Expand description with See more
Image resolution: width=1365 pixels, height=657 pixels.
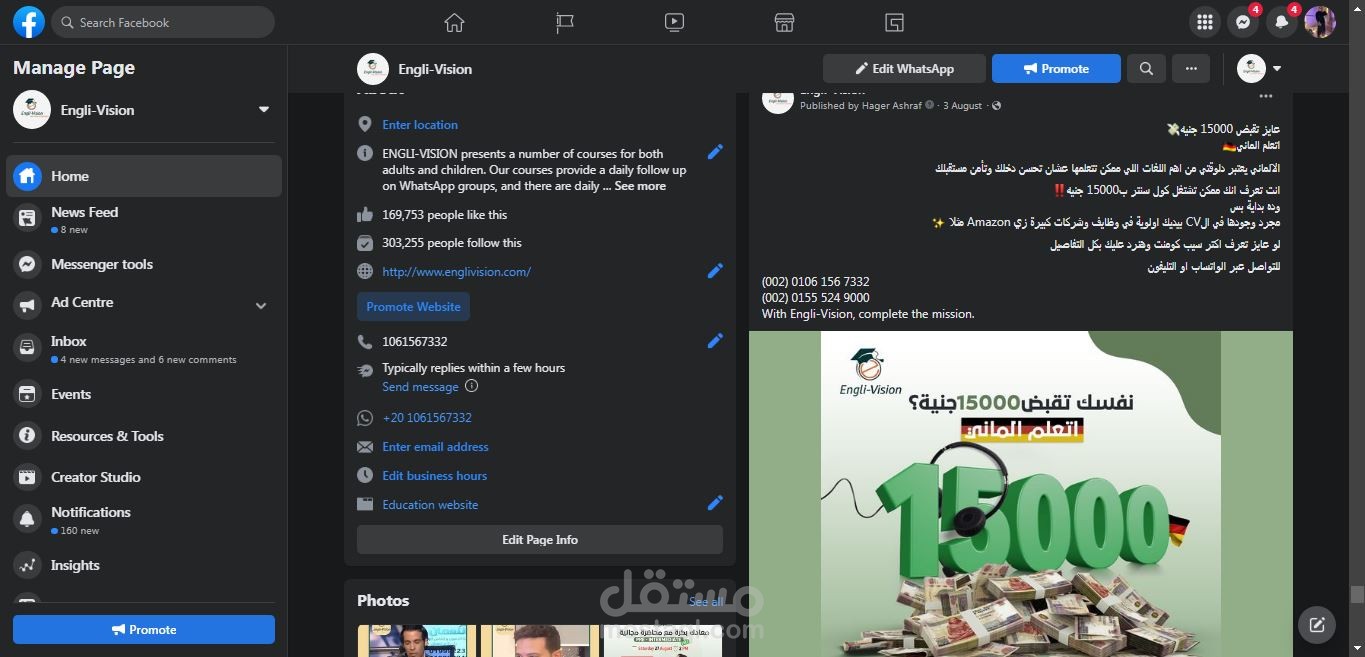(640, 186)
